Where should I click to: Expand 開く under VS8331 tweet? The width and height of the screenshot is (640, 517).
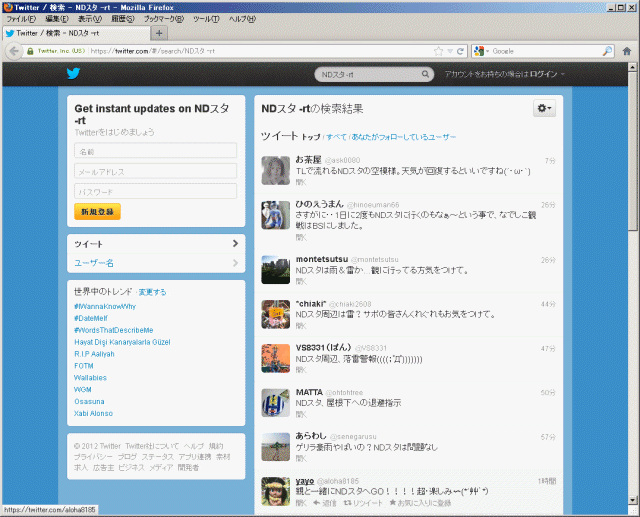coord(301,370)
